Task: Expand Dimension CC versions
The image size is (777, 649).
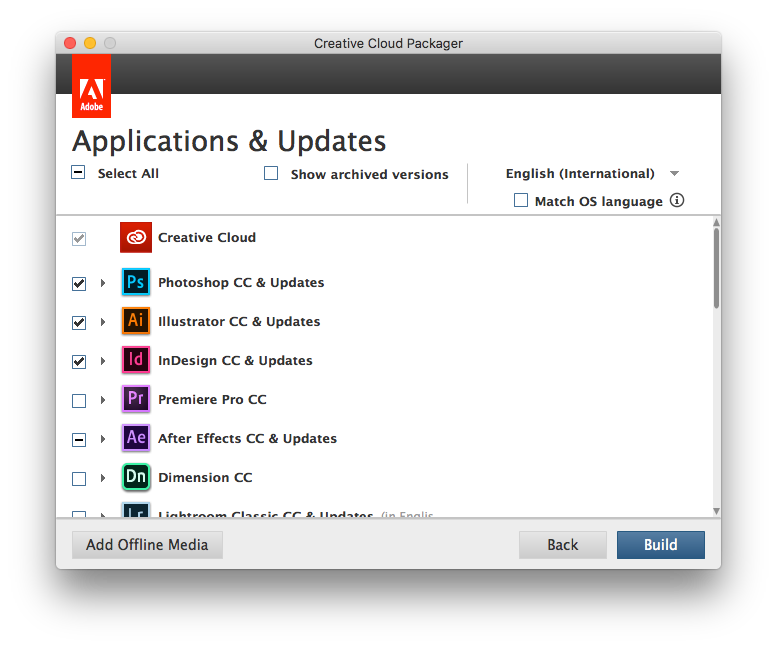Action: click(x=103, y=478)
